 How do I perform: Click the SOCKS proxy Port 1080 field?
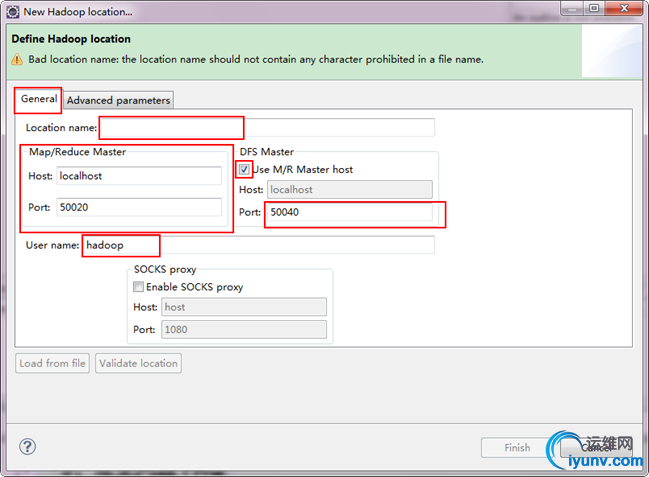(244, 330)
